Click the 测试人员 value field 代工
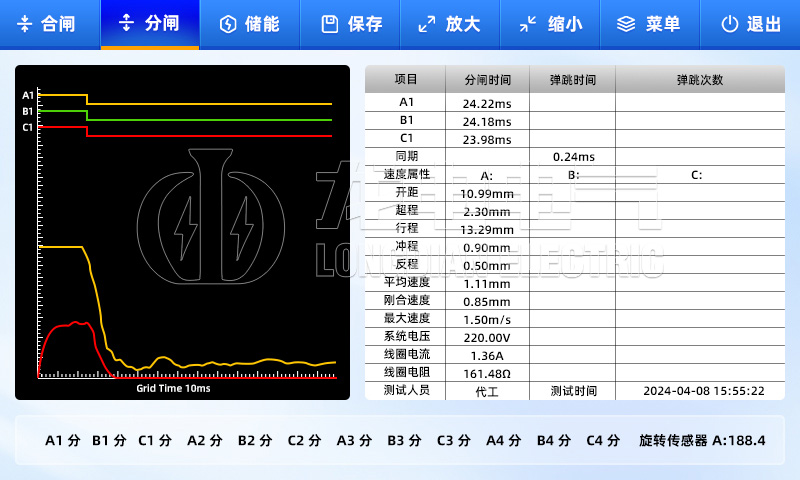Viewport: 800px width, 480px height. (x=486, y=392)
